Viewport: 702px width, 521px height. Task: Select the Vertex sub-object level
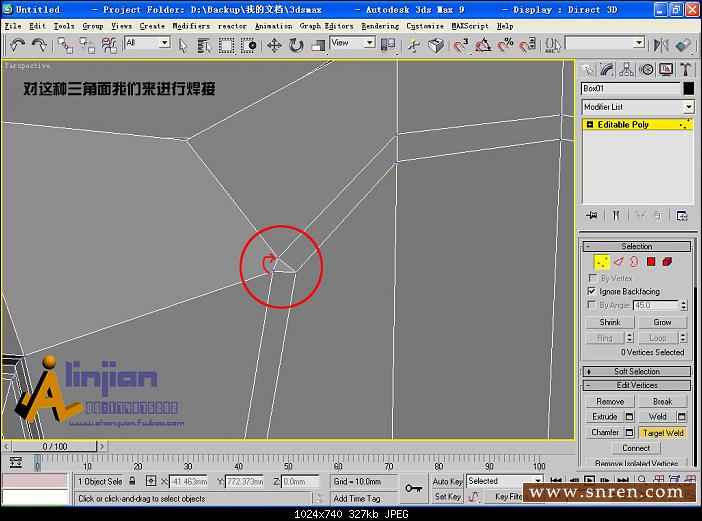coord(602,262)
